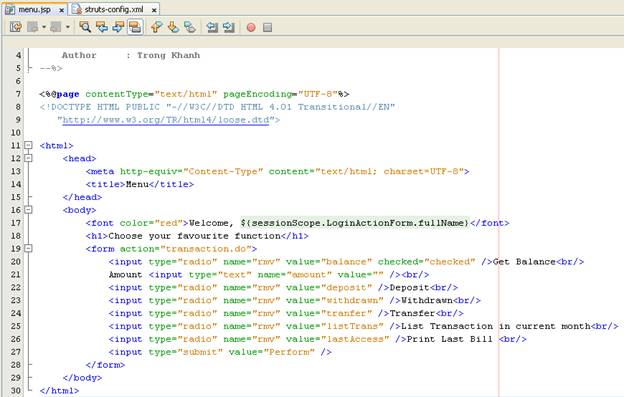The image size is (624, 397).
Task: Click value="Perform" on line 27
Action: point(272,352)
